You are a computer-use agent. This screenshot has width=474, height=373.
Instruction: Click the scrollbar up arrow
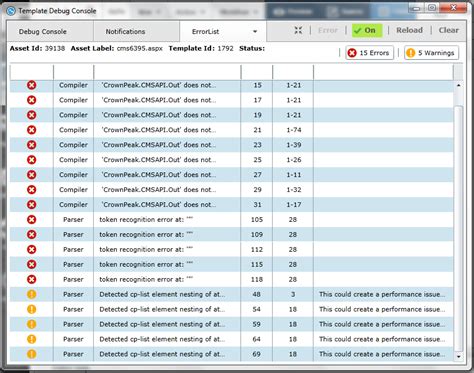coord(459,85)
